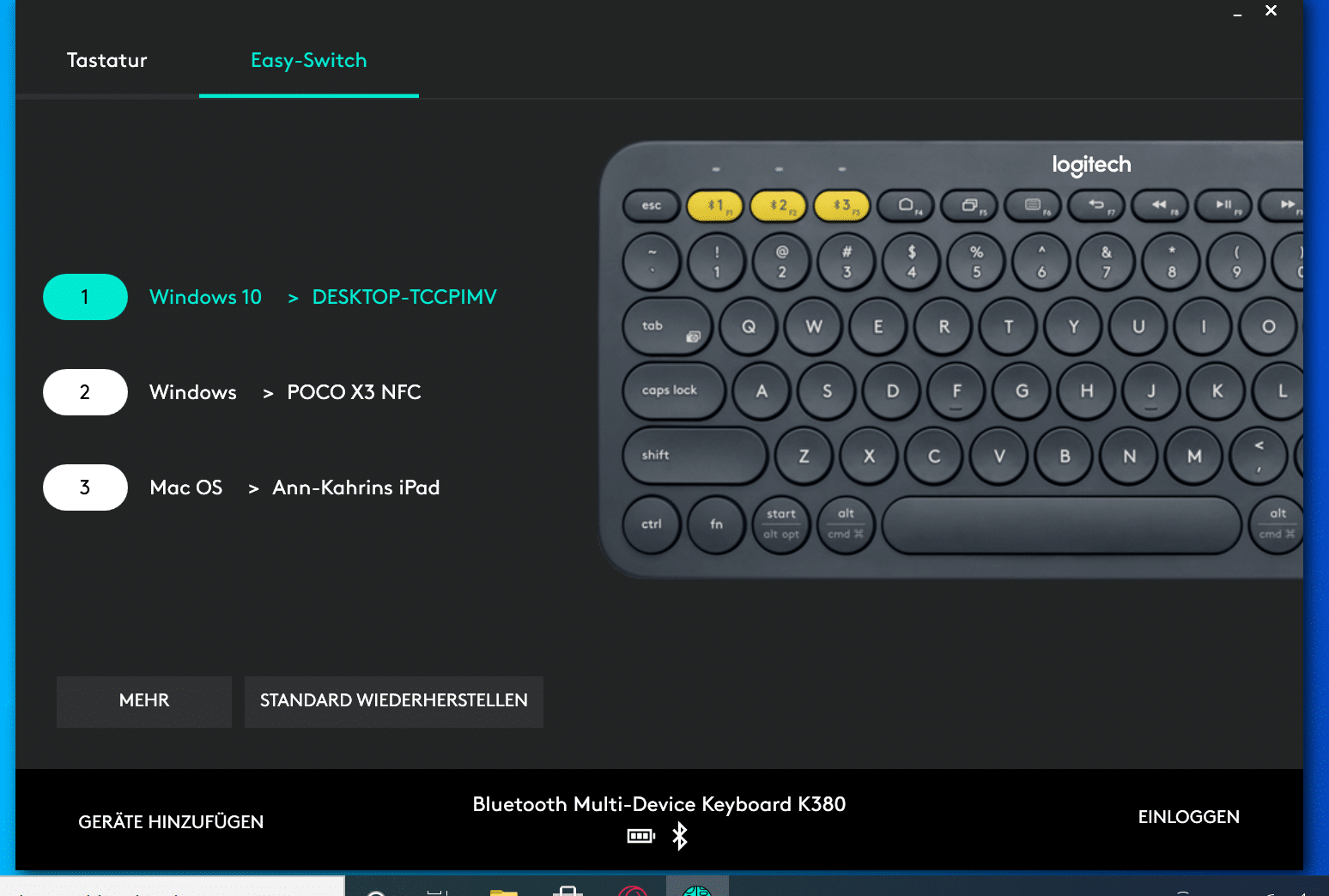Click the Bluetooth connection icon

pyautogui.click(x=680, y=836)
